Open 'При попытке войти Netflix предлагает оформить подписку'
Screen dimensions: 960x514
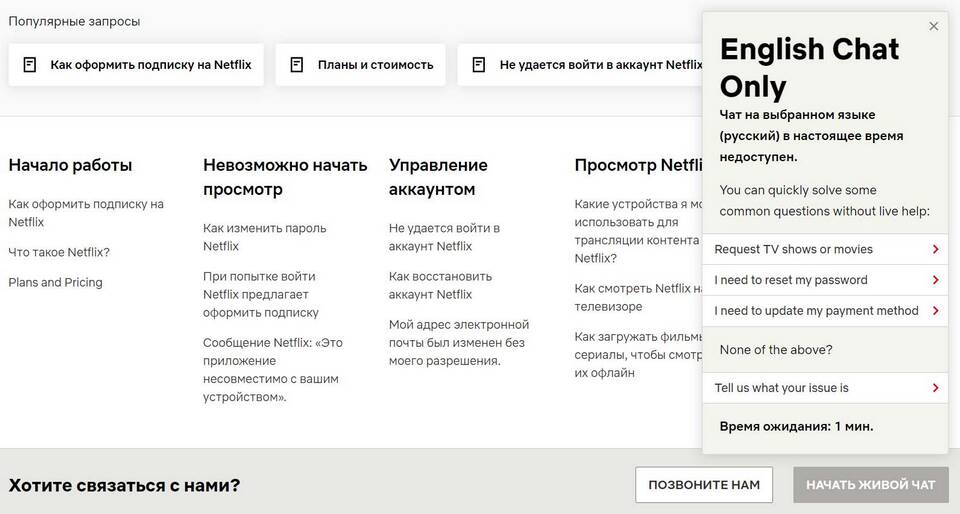pos(261,294)
